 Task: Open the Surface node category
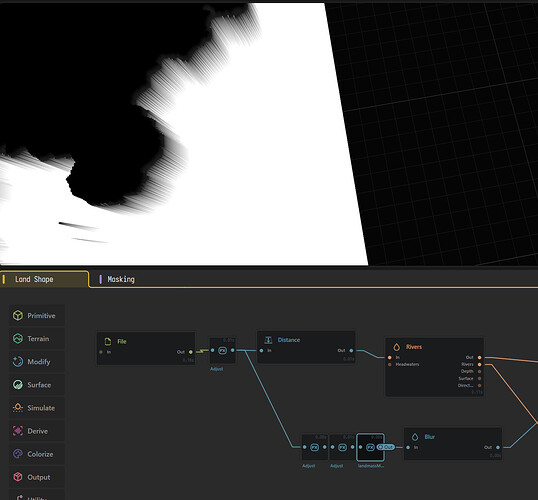click(36, 385)
